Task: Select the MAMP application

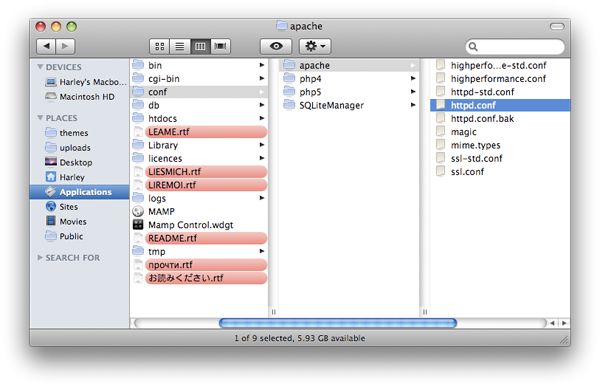Action: (x=199, y=212)
